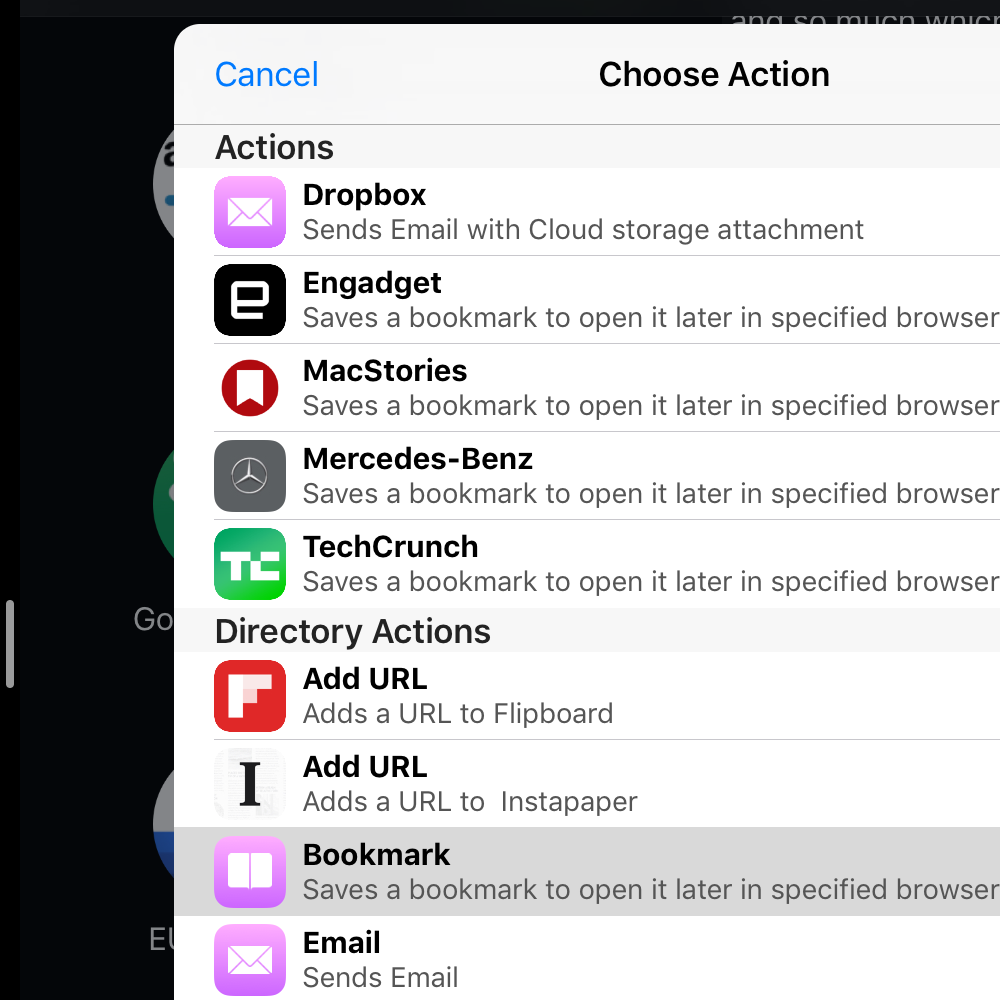Click the Choose Action title

click(x=714, y=75)
